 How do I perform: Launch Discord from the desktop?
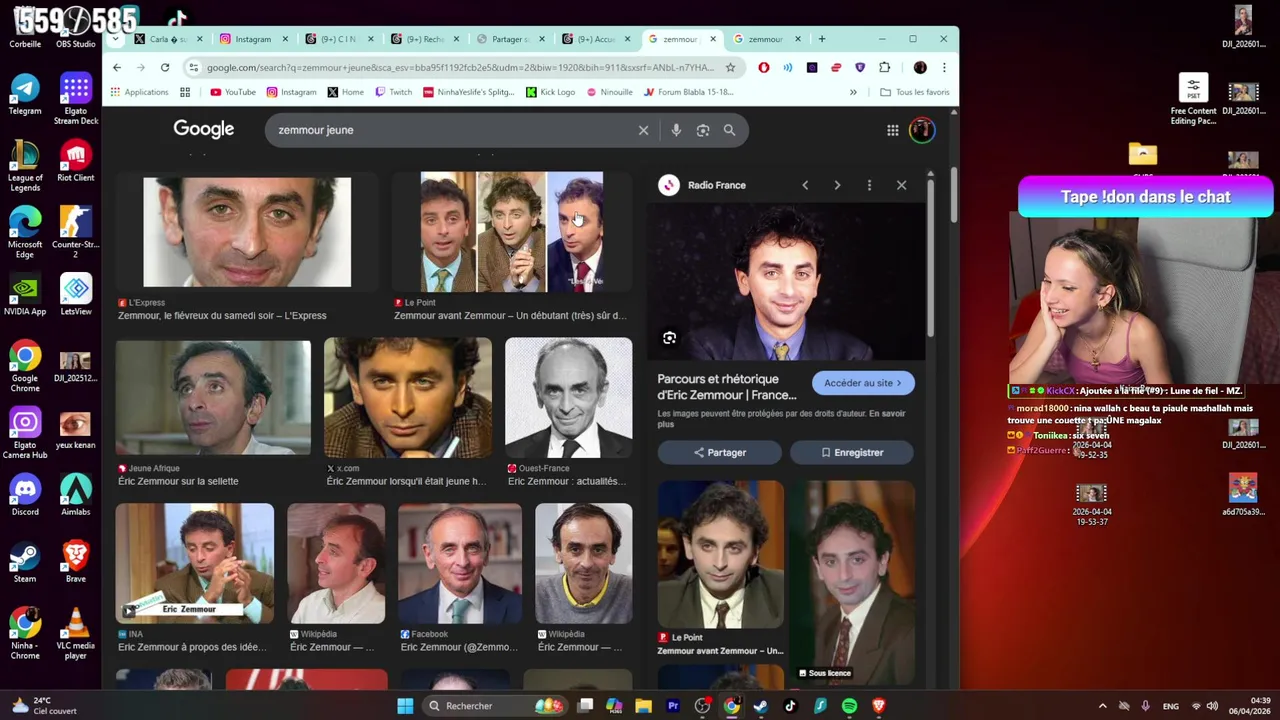25,496
